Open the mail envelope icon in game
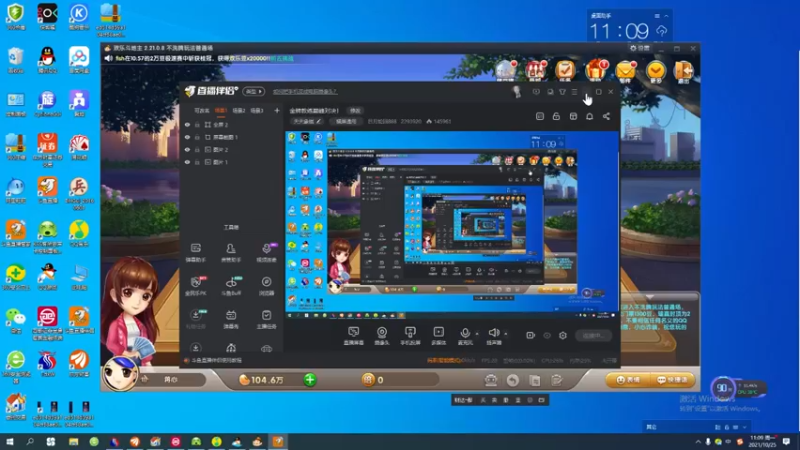The image size is (800, 450). pos(626,70)
